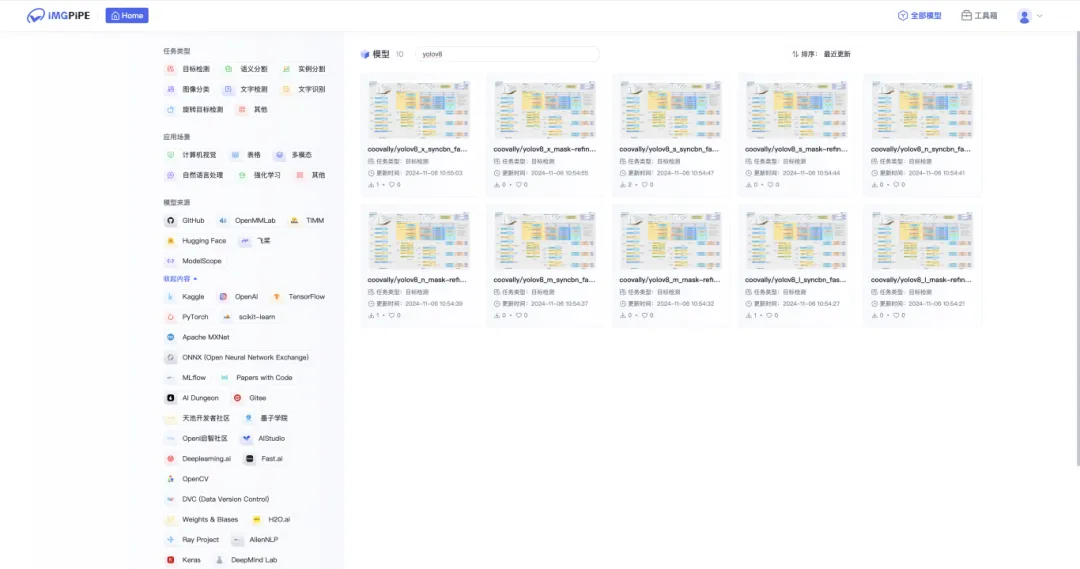Open the coovally/yolov8_s_syncbn model title link
The image size is (1080, 569).
[x=669, y=149]
